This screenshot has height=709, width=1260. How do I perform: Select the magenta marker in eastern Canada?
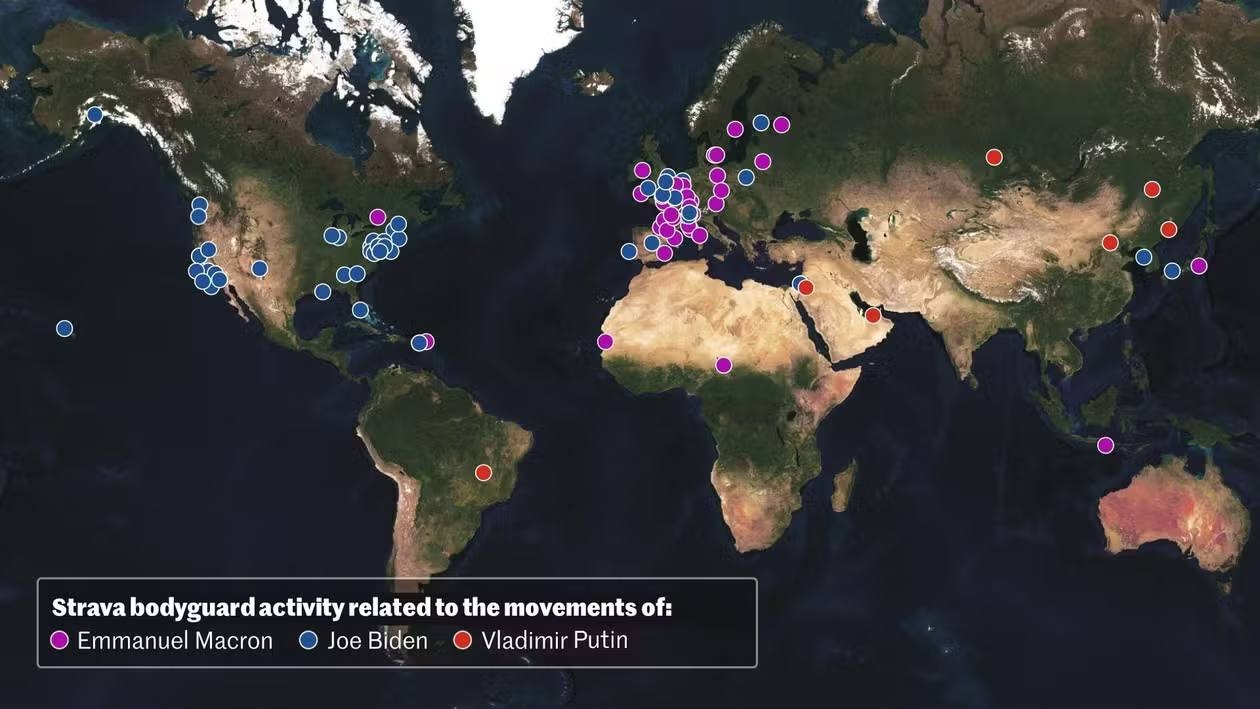(x=377, y=217)
